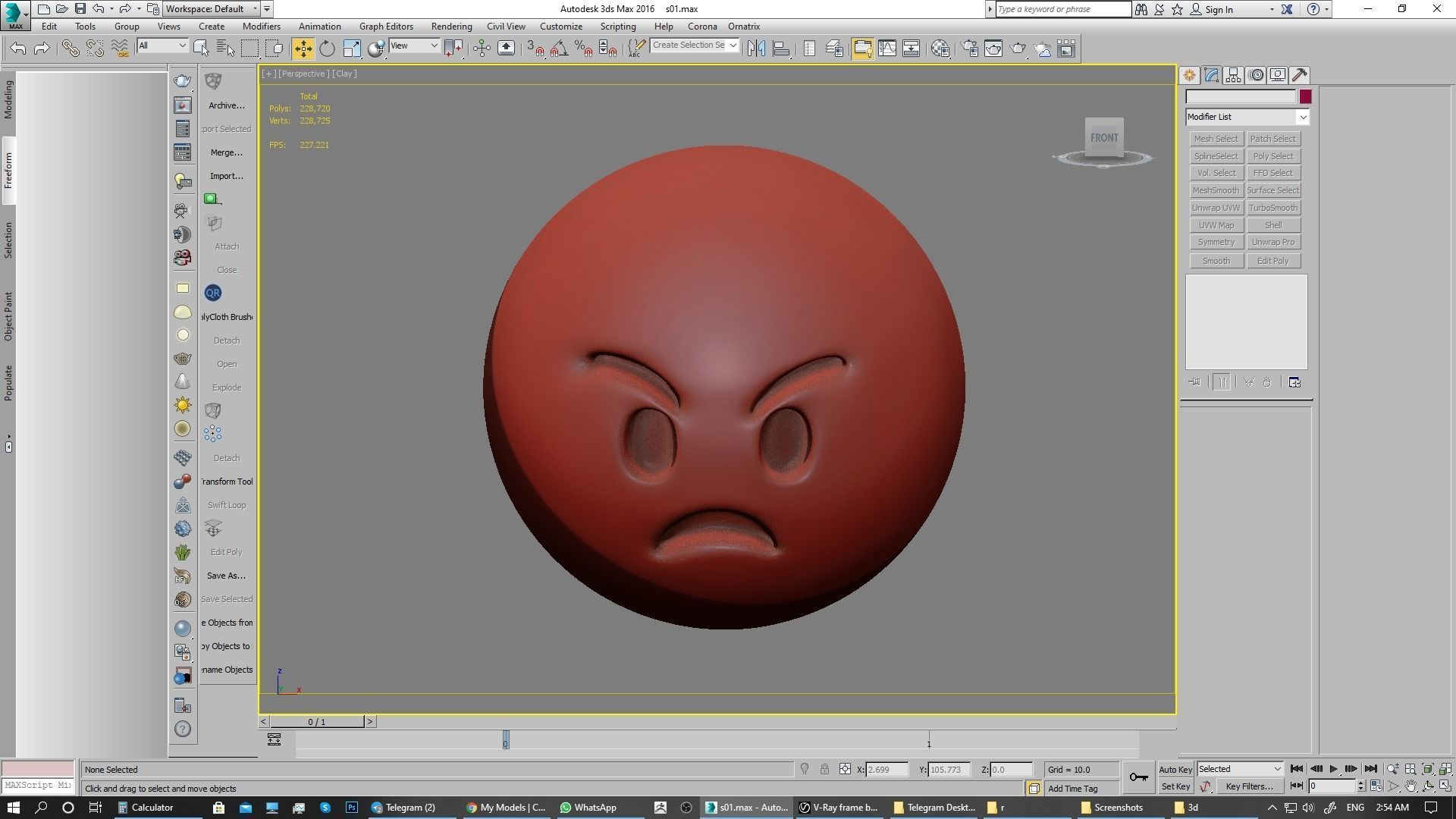Viewport: 1456px width, 819px height.
Task: Click the Select Object arrow tool
Action: pyautogui.click(x=201, y=49)
